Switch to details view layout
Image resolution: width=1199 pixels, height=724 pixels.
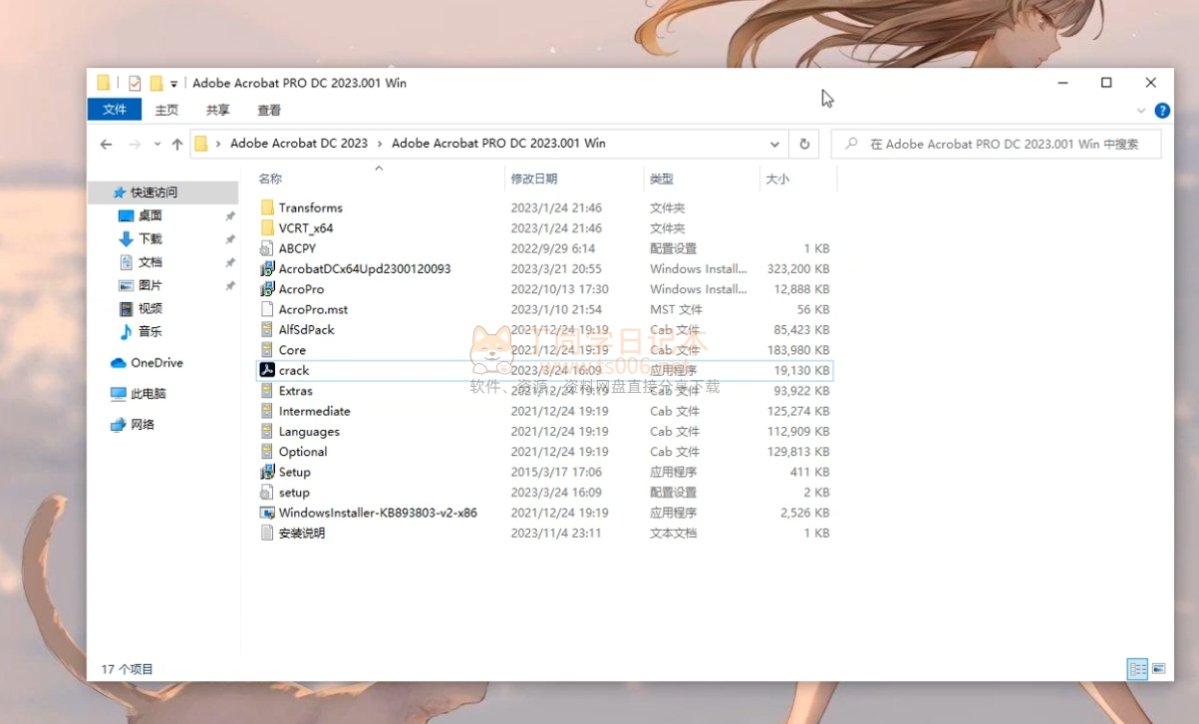pyautogui.click(x=1137, y=668)
